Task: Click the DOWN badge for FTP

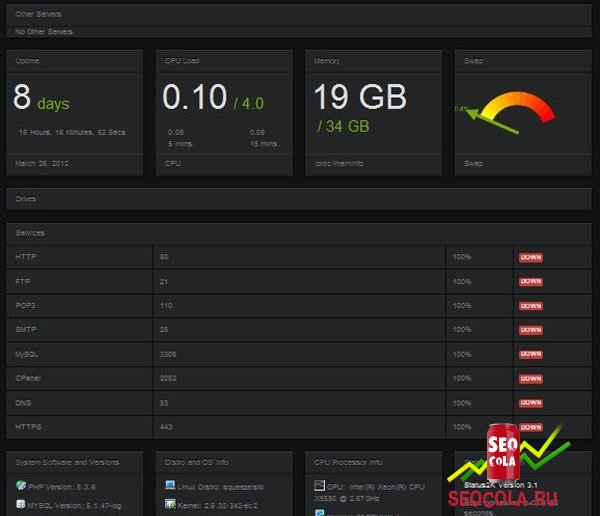Action: tap(531, 282)
